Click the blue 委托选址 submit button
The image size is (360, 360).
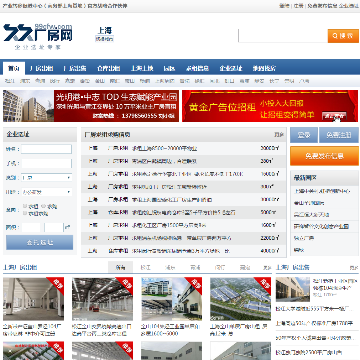(39, 242)
